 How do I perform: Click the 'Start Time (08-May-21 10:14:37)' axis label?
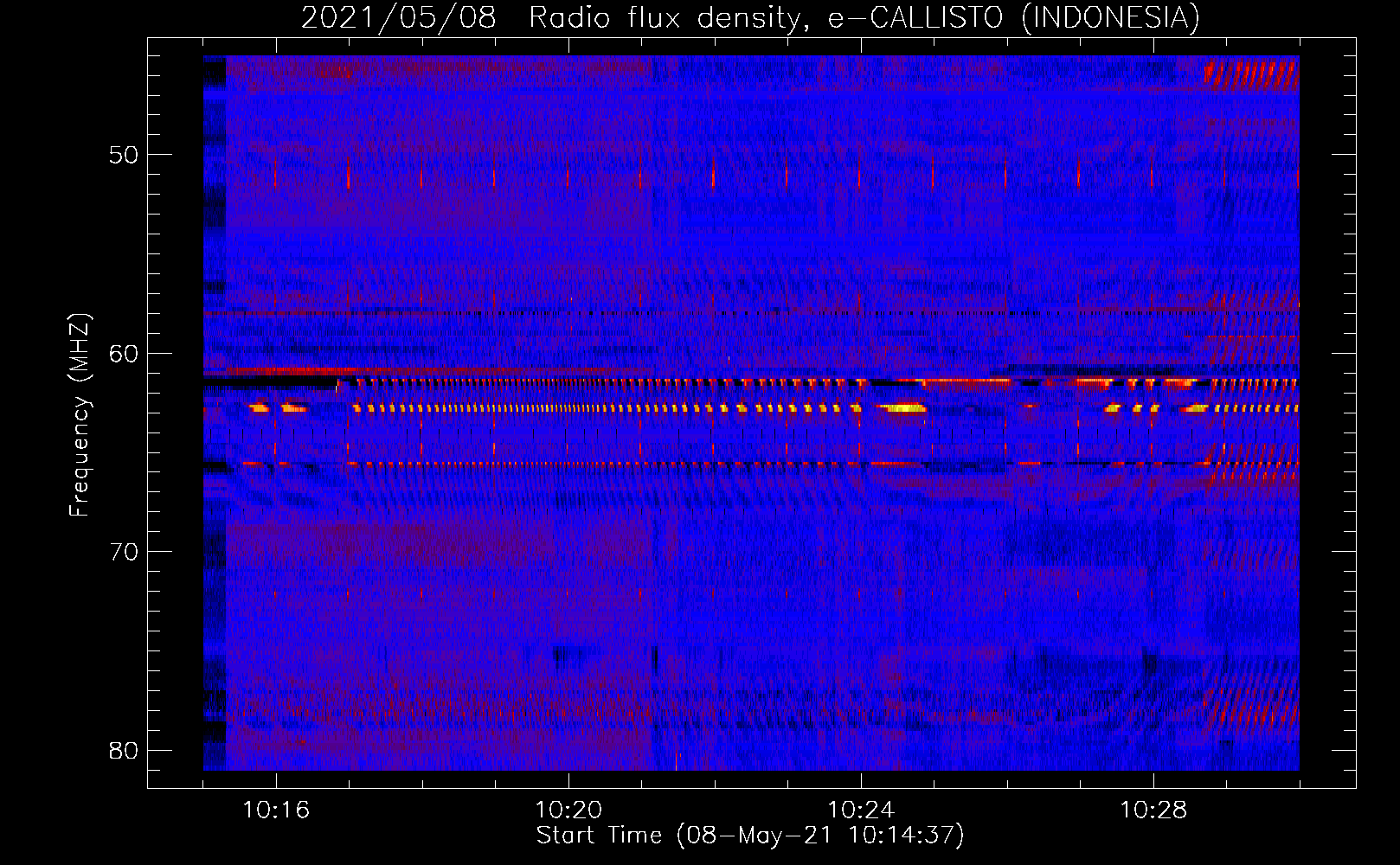click(750, 836)
